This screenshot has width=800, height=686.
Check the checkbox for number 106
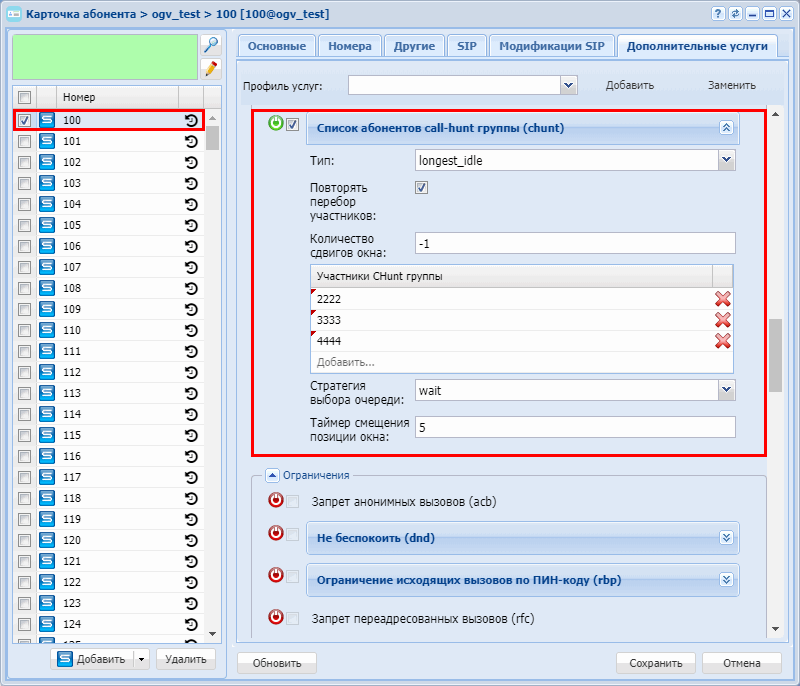pos(24,246)
